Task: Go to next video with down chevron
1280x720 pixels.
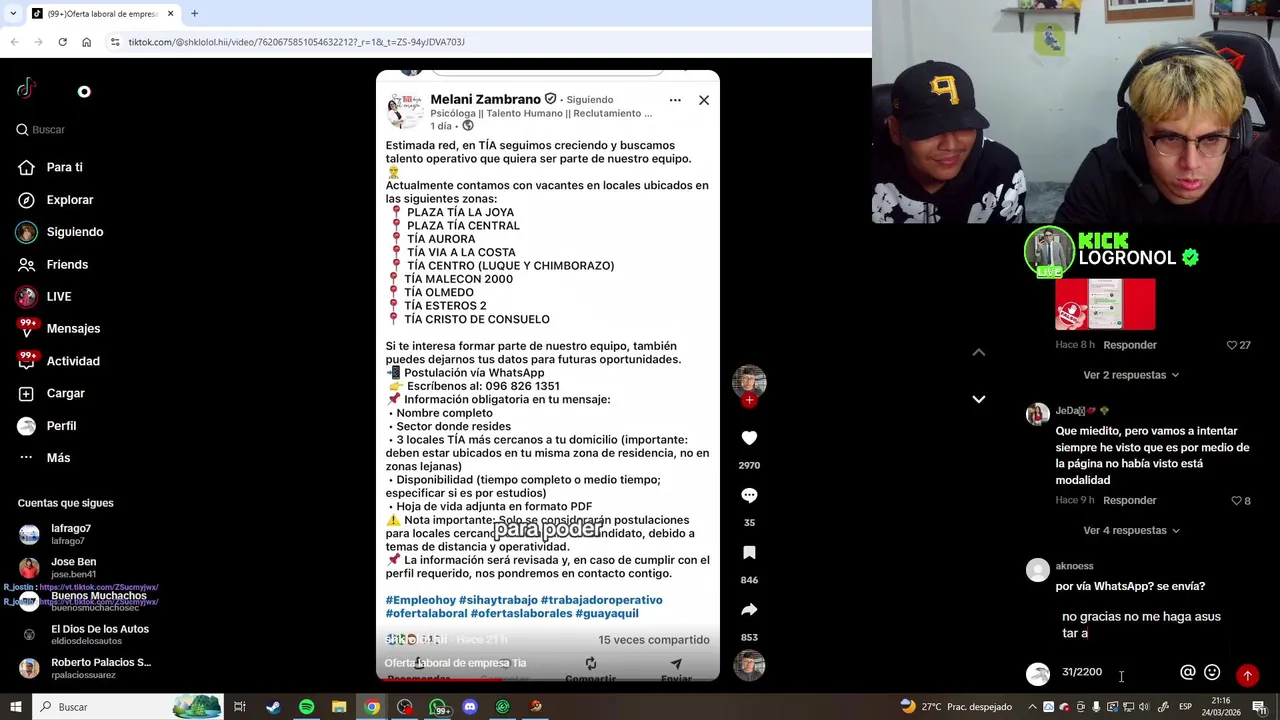Action: pos(979,399)
